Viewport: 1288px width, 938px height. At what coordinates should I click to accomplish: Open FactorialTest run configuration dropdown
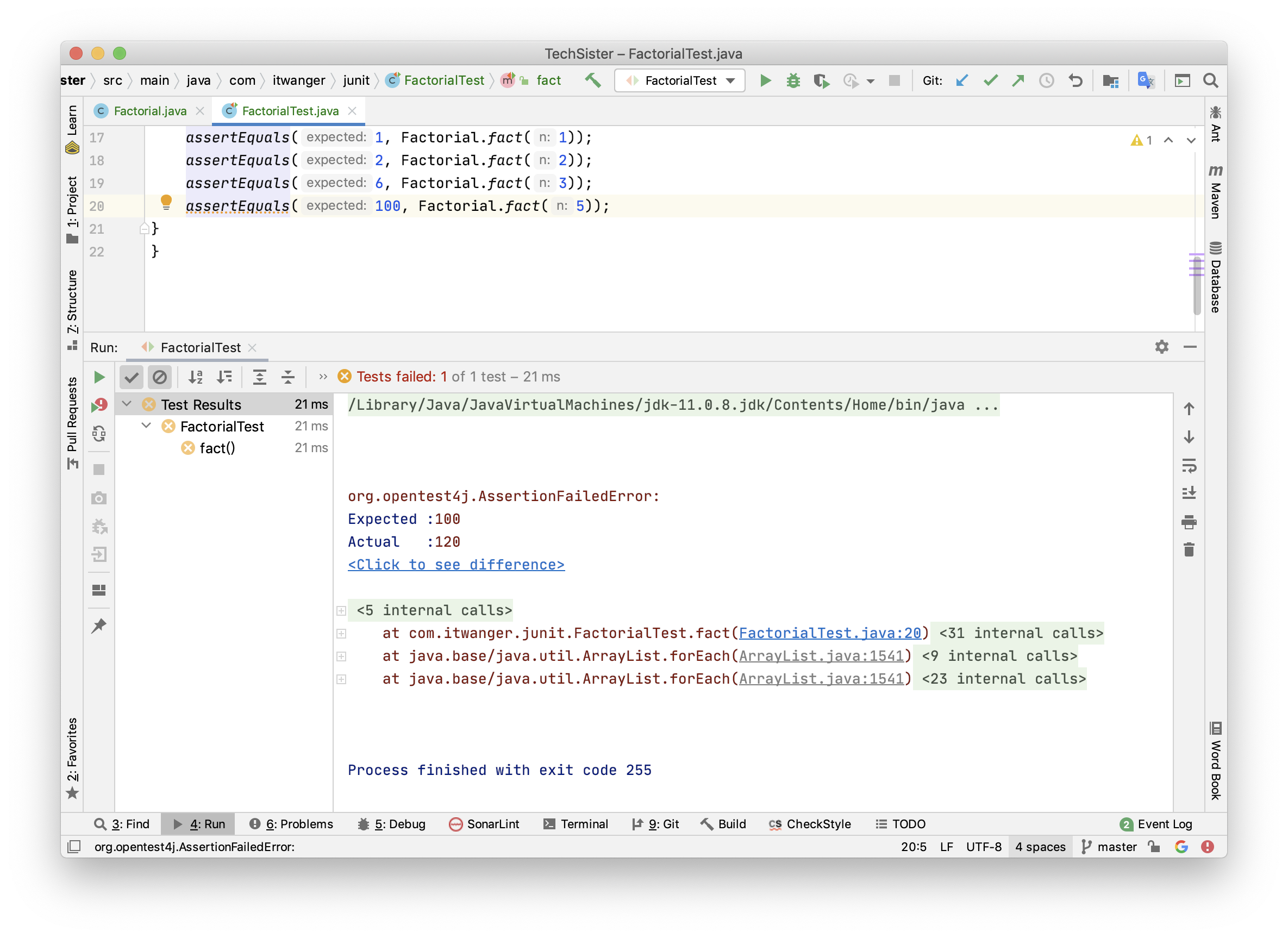680,80
